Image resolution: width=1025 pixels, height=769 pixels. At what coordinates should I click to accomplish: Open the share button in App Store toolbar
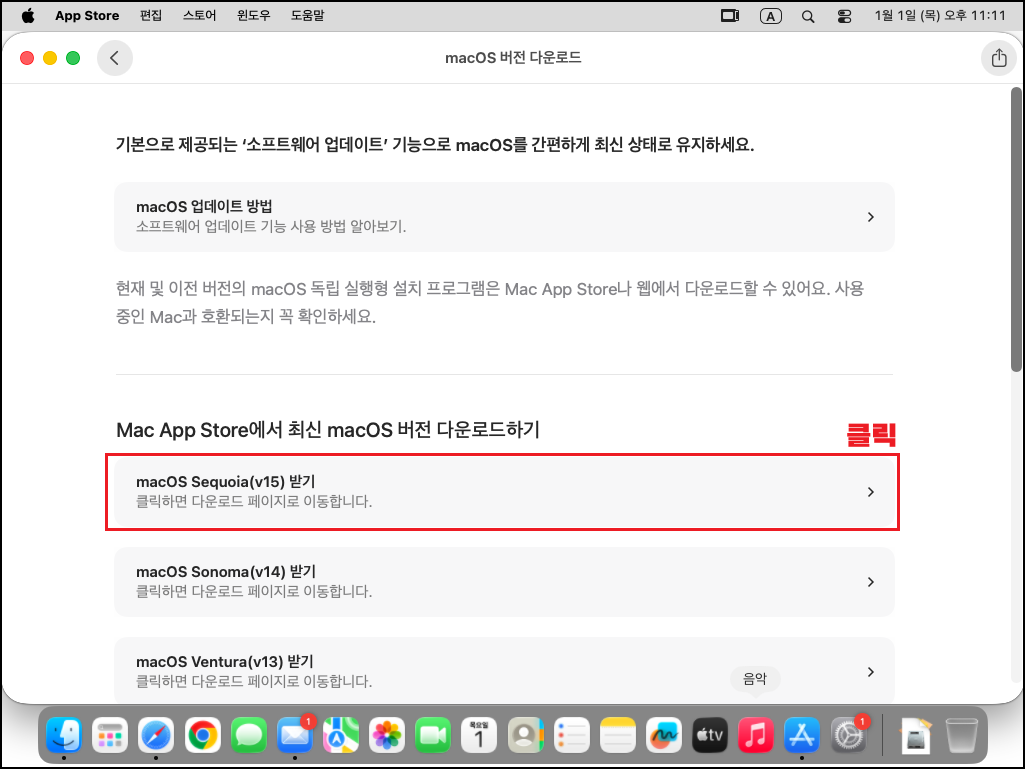click(x=998, y=58)
